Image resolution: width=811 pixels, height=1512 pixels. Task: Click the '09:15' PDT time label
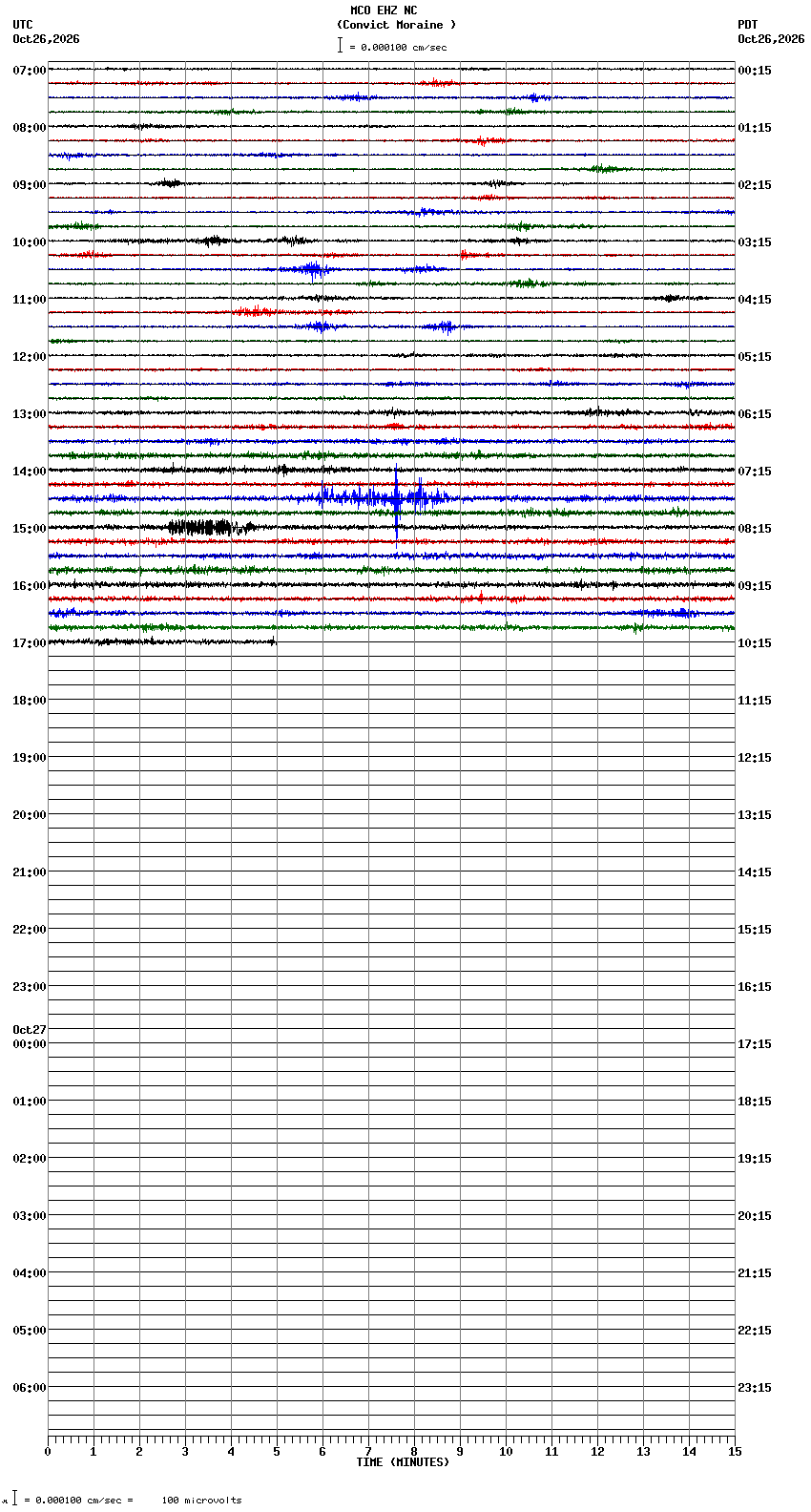(755, 586)
